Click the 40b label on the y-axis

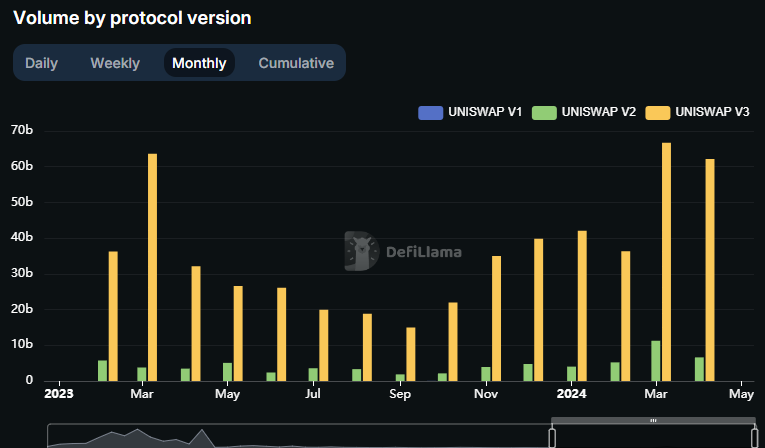click(x=22, y=237)
